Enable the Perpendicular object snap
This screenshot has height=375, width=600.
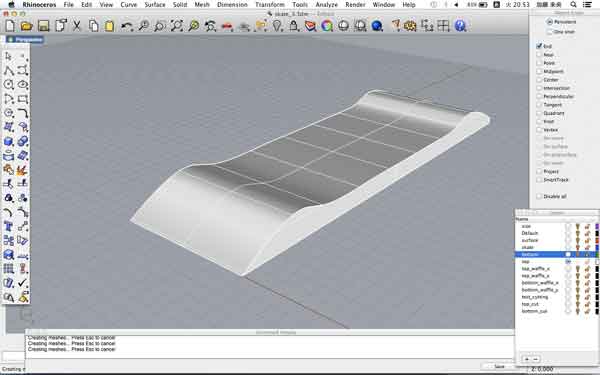[539, 96]
